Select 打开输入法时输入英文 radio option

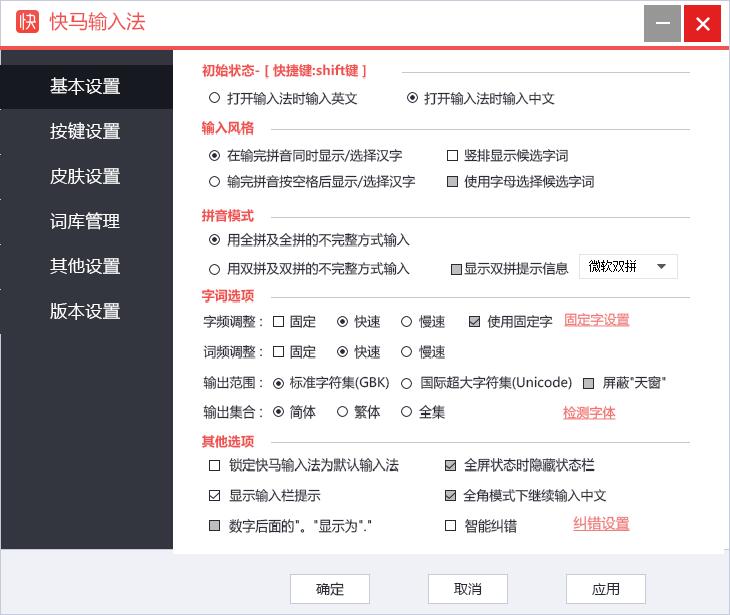[x=214, y=99]
